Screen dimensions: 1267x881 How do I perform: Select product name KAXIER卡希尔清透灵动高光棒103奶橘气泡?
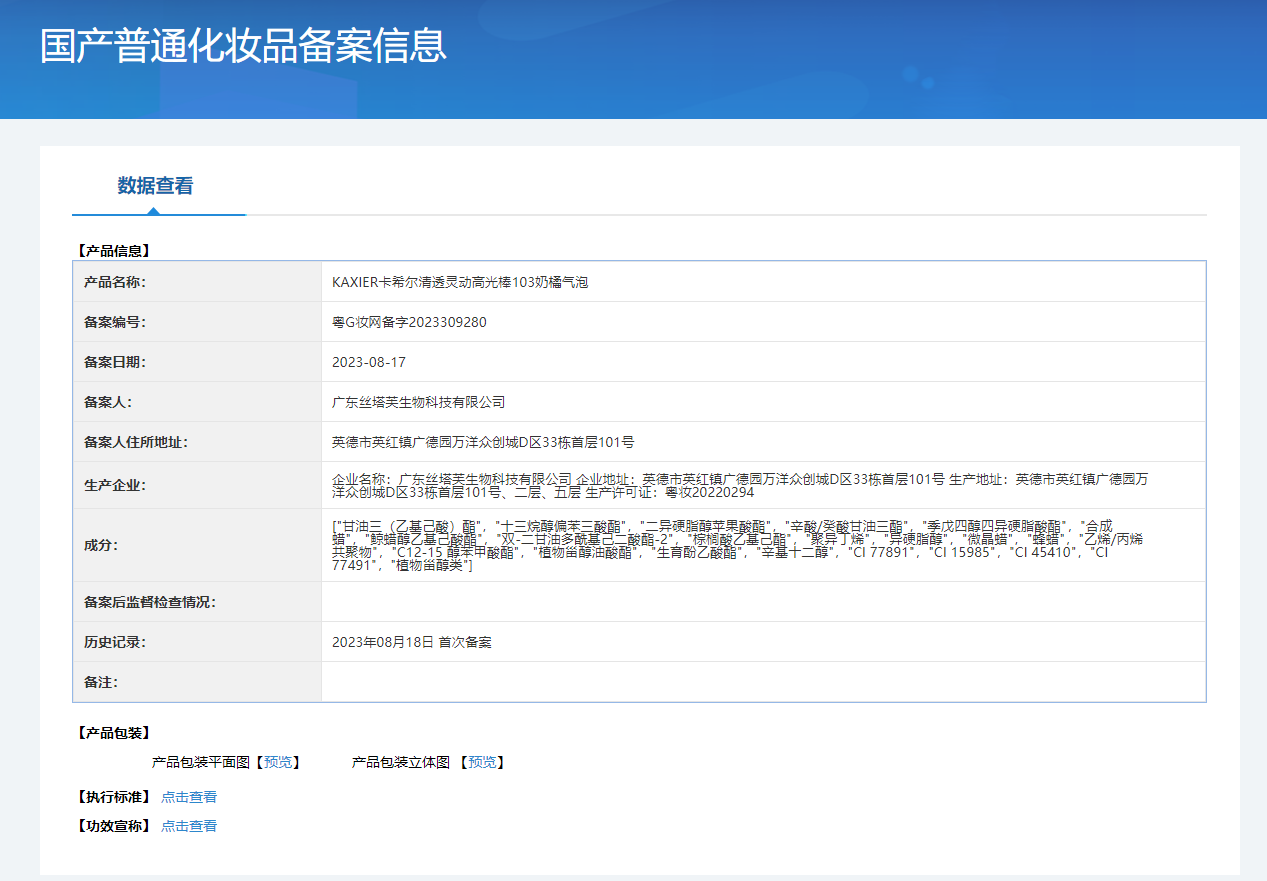460,282
